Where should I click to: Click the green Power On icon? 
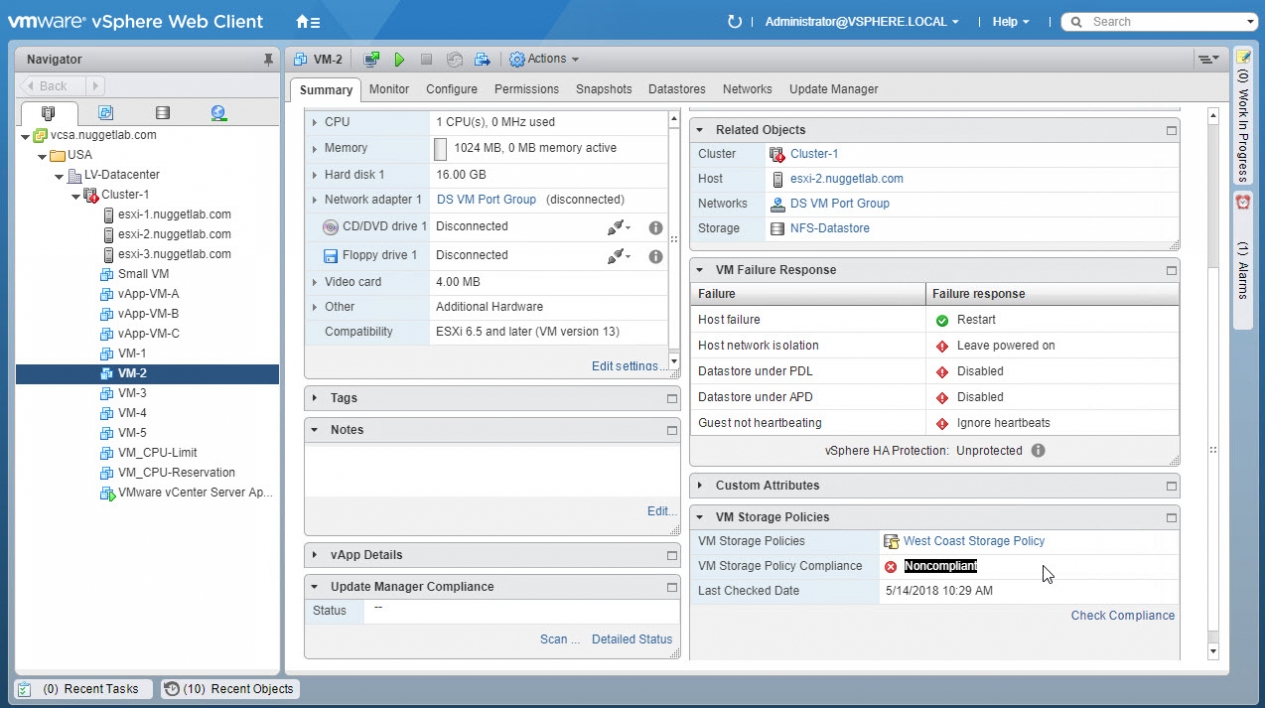point(399,60)
